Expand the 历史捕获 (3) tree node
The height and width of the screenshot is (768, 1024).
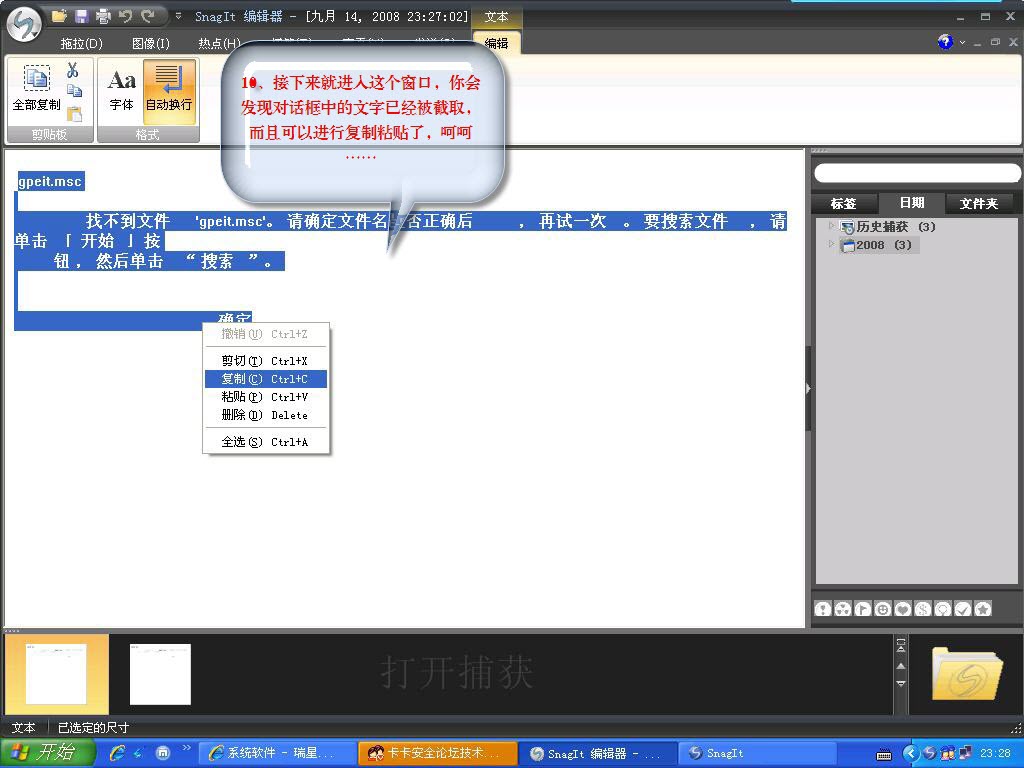831,226
